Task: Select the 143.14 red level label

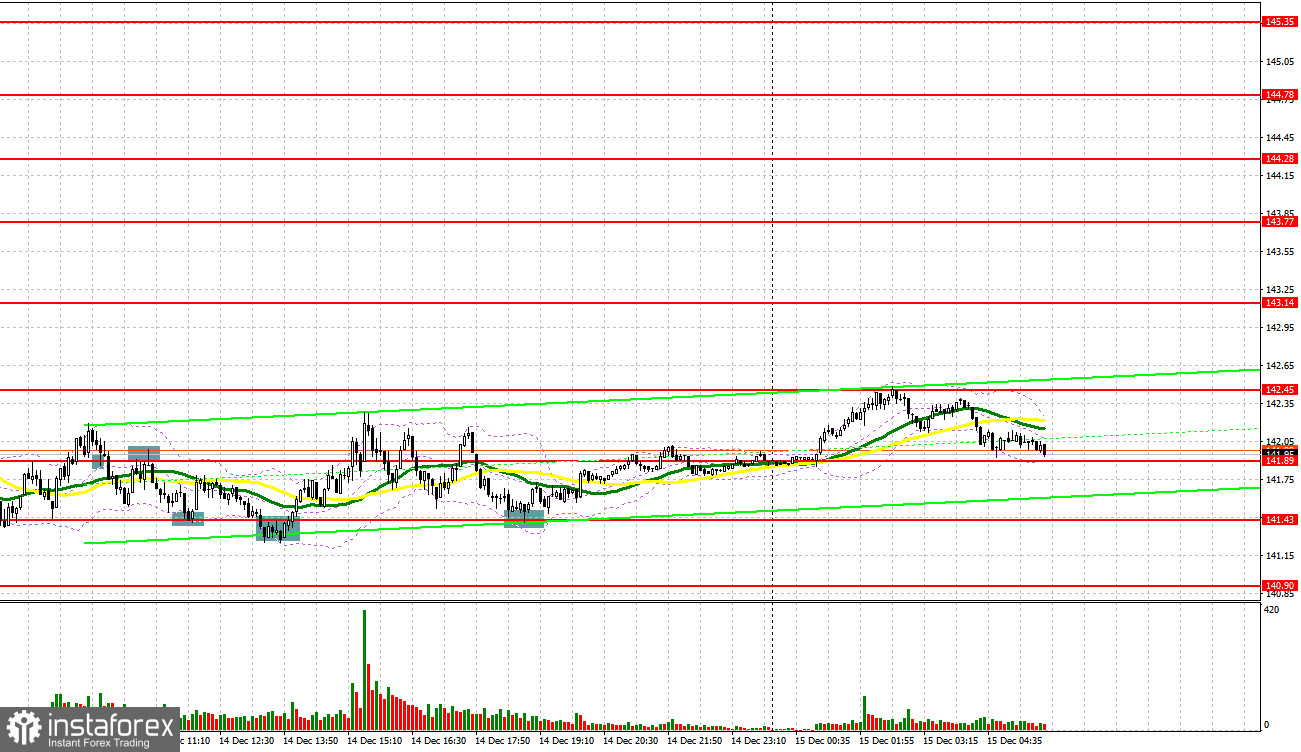Action: [x=1279, y=302]
